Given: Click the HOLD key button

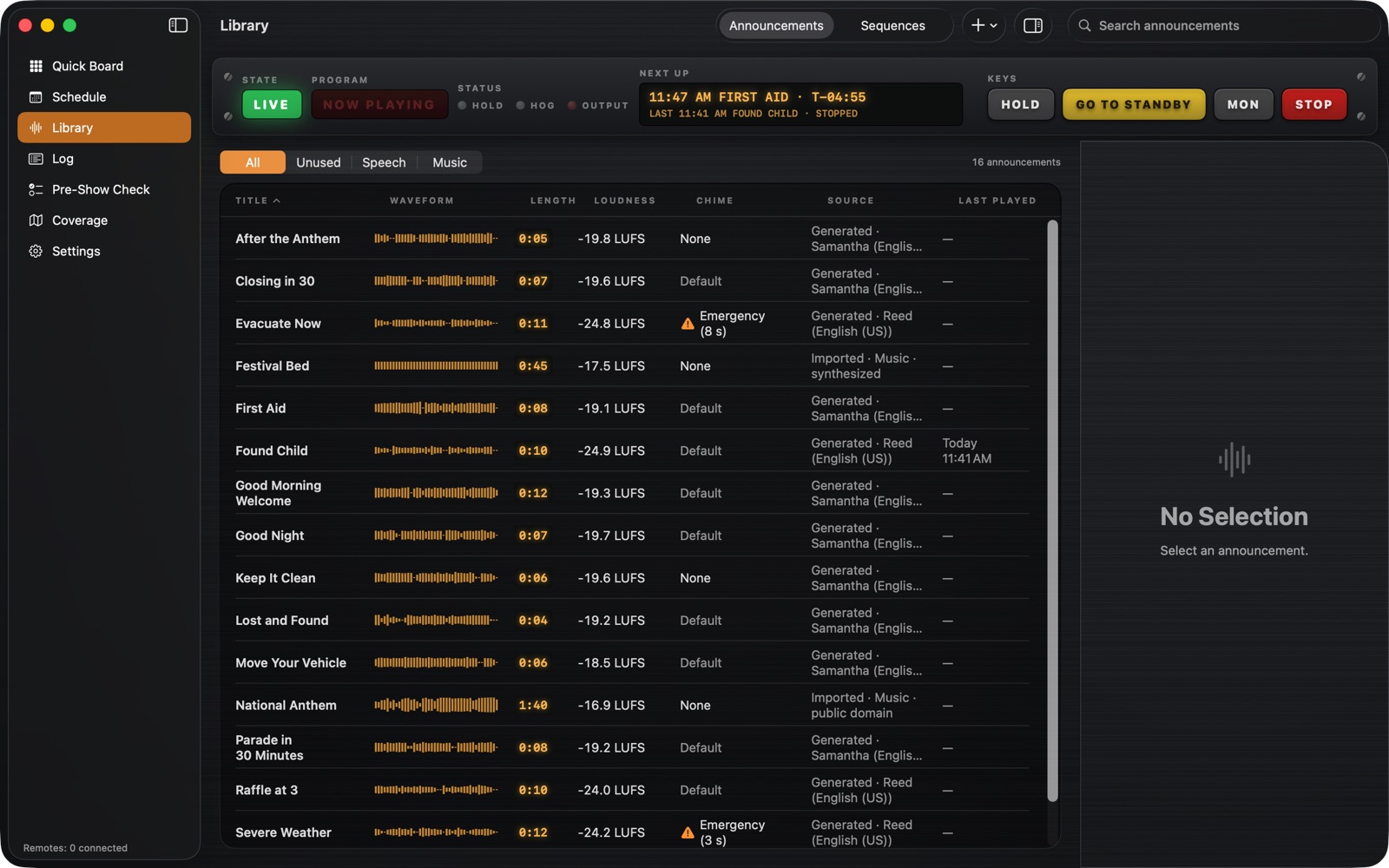Looking at the screenshot, I should pyautogui.click(x=1020, y=104).
